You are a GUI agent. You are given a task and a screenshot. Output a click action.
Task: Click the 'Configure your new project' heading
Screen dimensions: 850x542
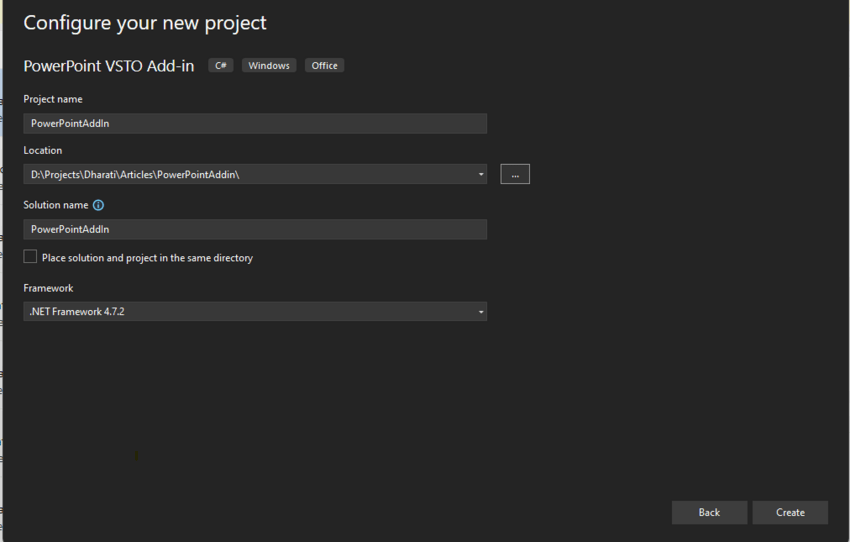(145, 23)
